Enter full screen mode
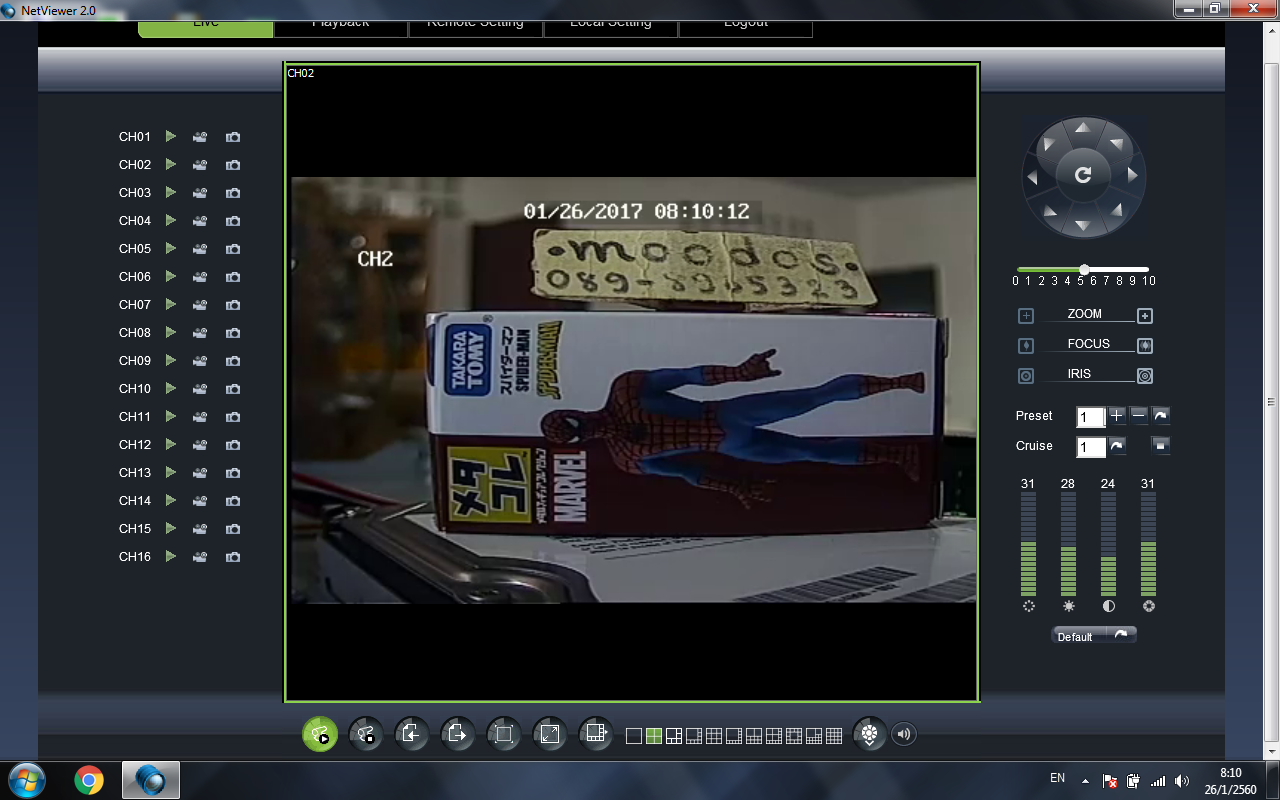The height and width of the screenshot is (800, 1280). 550,735
